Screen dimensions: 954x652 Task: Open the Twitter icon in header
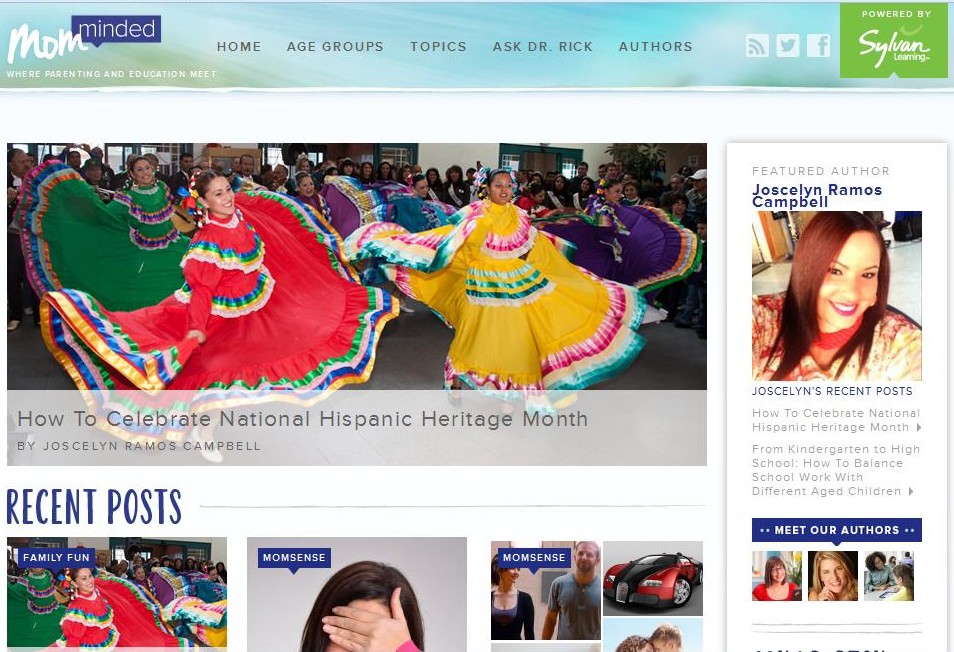pos(788,46)
